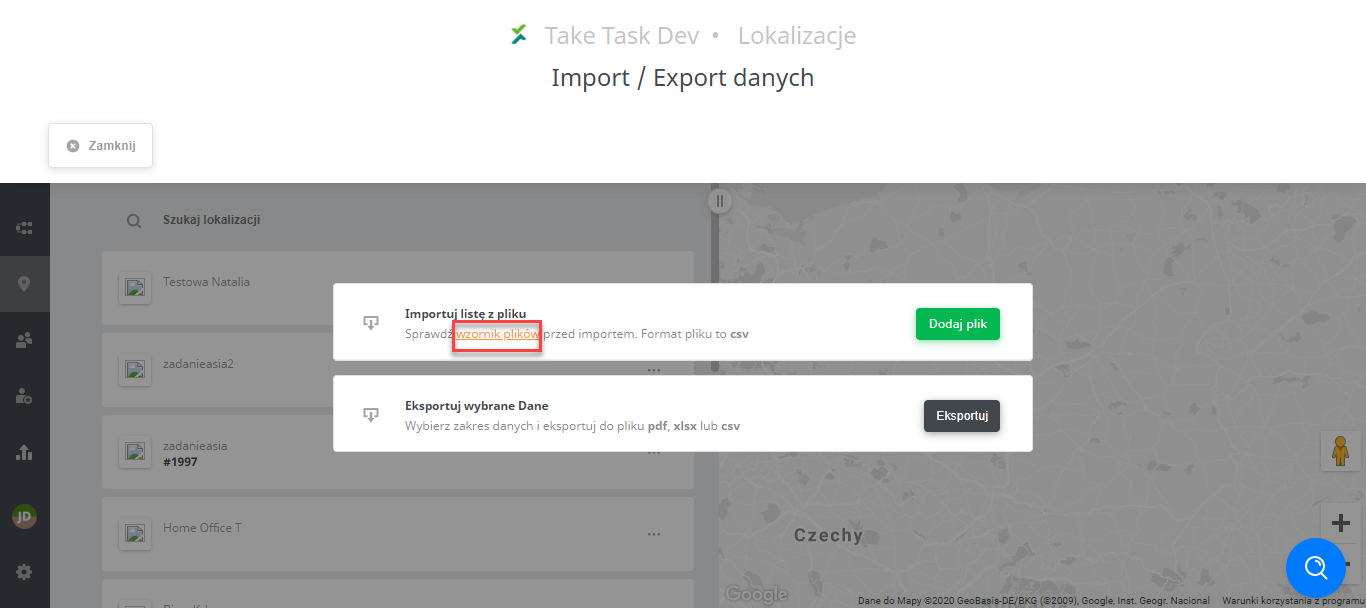1366x608 pixels.
Task: Click the JD user avatar
Action: tap(24, 516)
